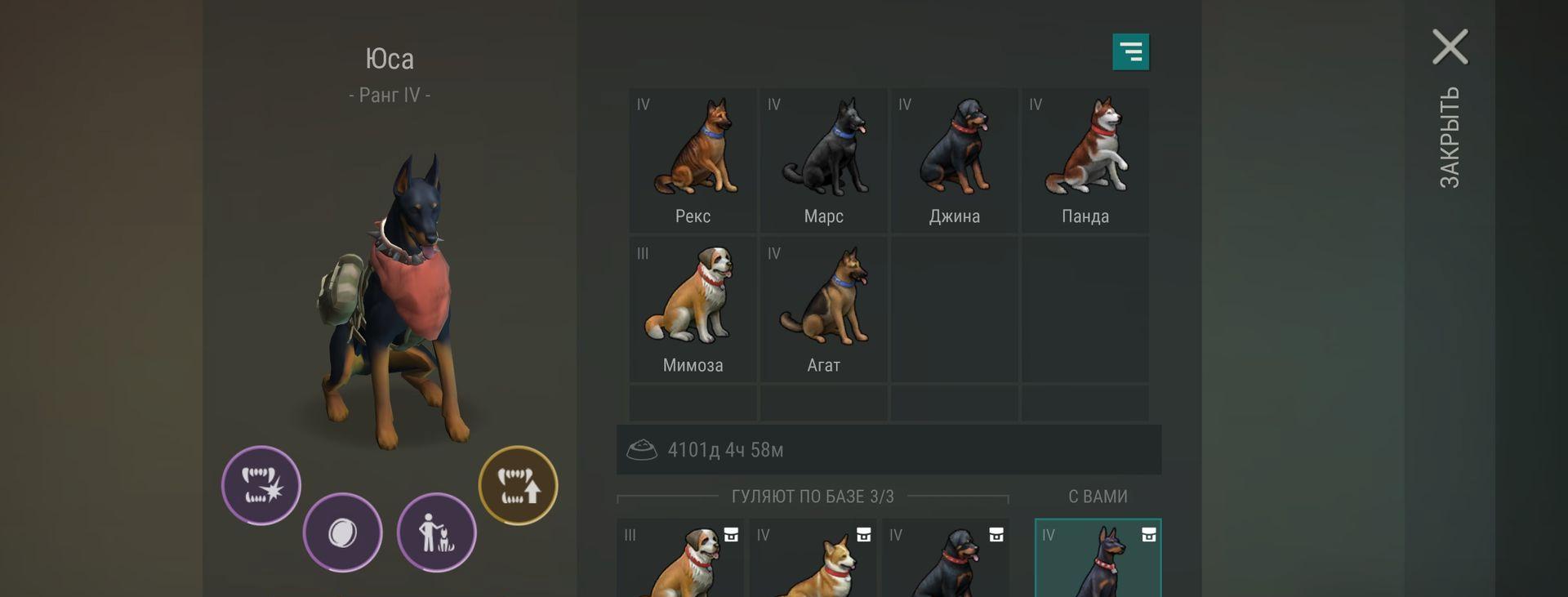Select the dog named Рекс
Image resolution: width=1568 pixels, height=597 pixels.
coord(693,161)
